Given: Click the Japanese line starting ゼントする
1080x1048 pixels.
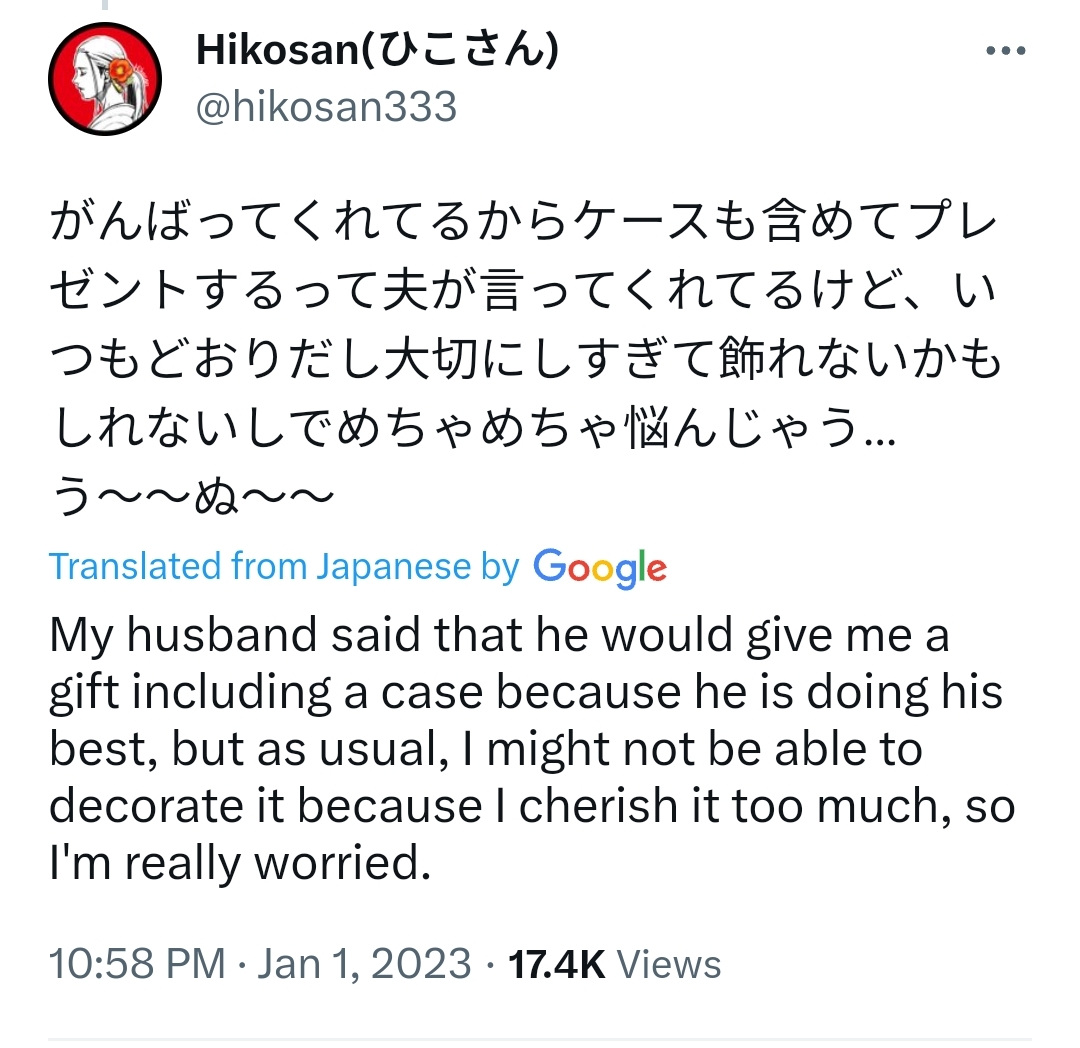Looking at the screenshot, I should 524,291.
